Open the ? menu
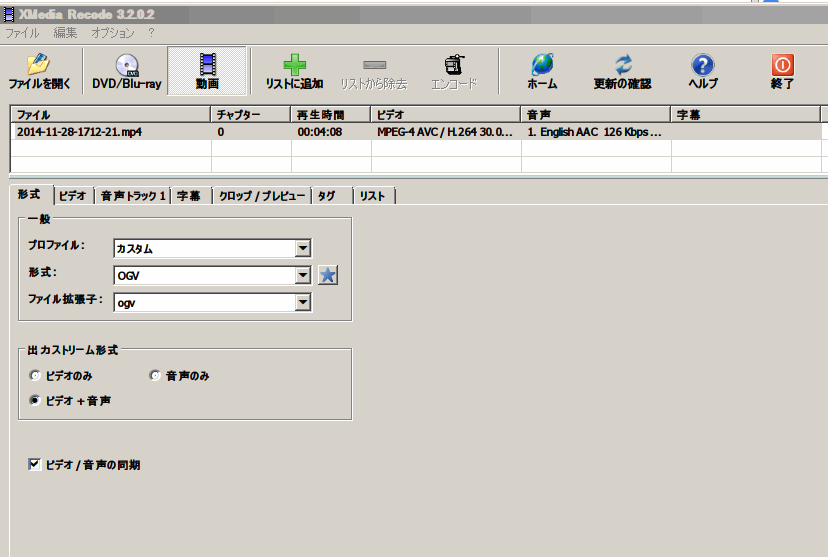Screen dimensions: 828x557 point(152,33)
